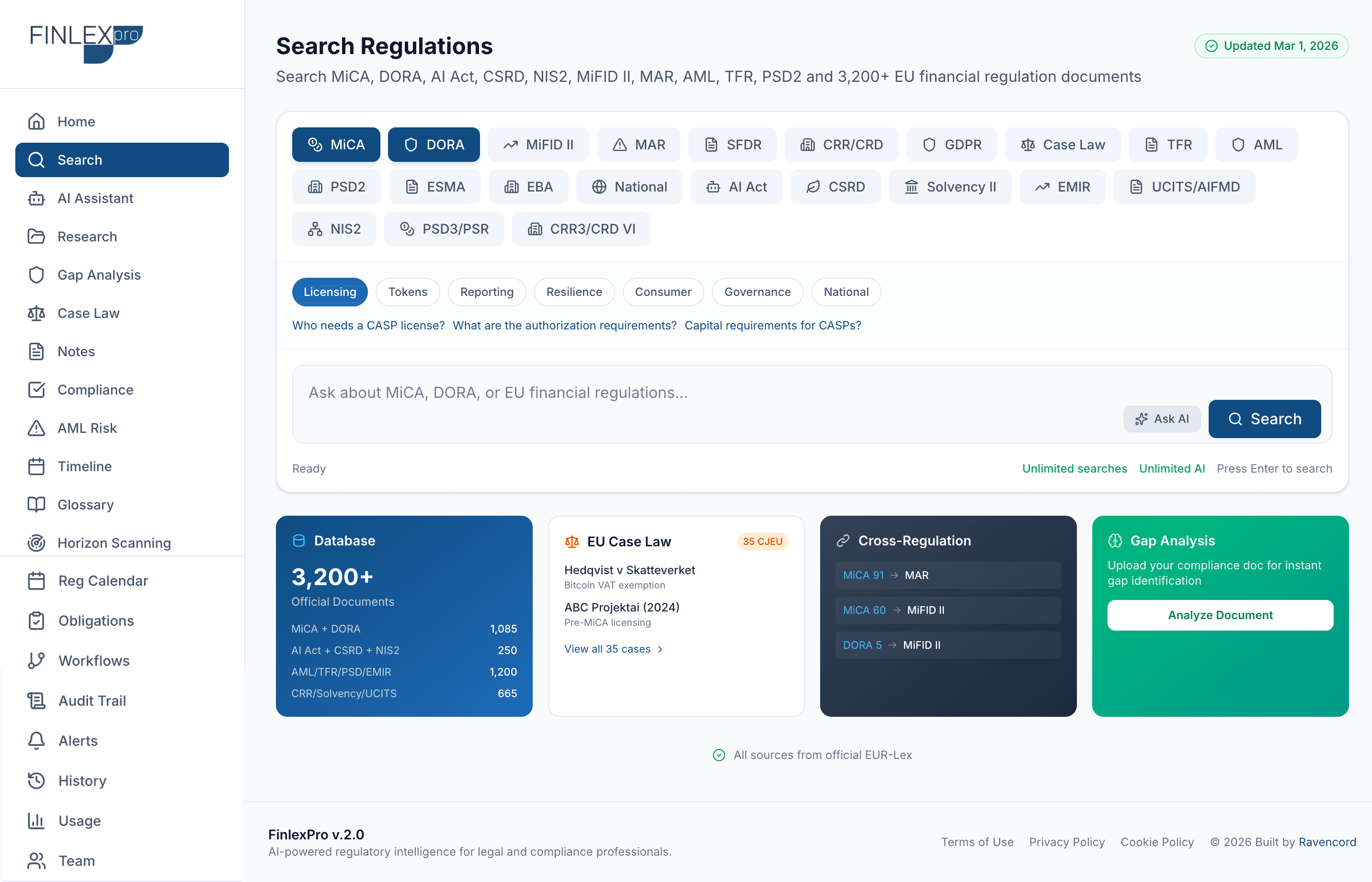The image size is (1372, 882).
Task: Open the Obligations clipboard icon
Action: click(36, 621)
